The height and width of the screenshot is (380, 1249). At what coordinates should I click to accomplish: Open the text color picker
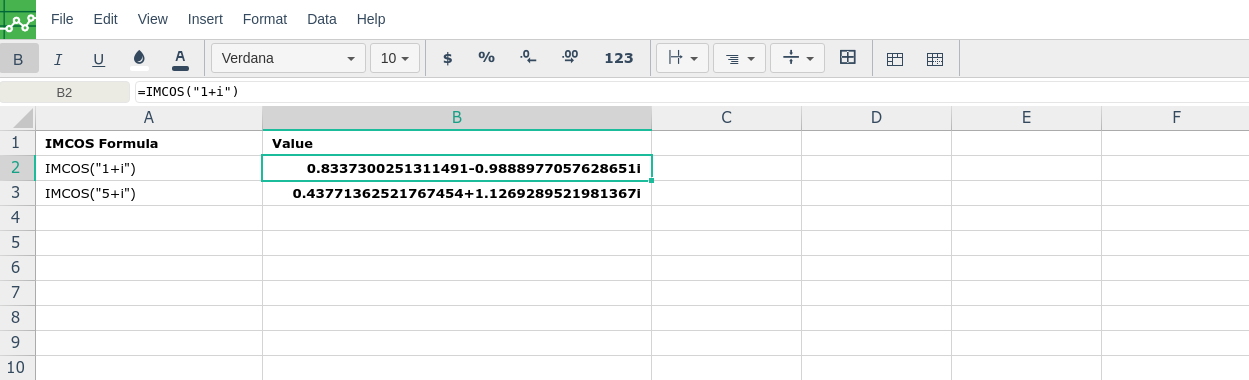click(180, 58)
